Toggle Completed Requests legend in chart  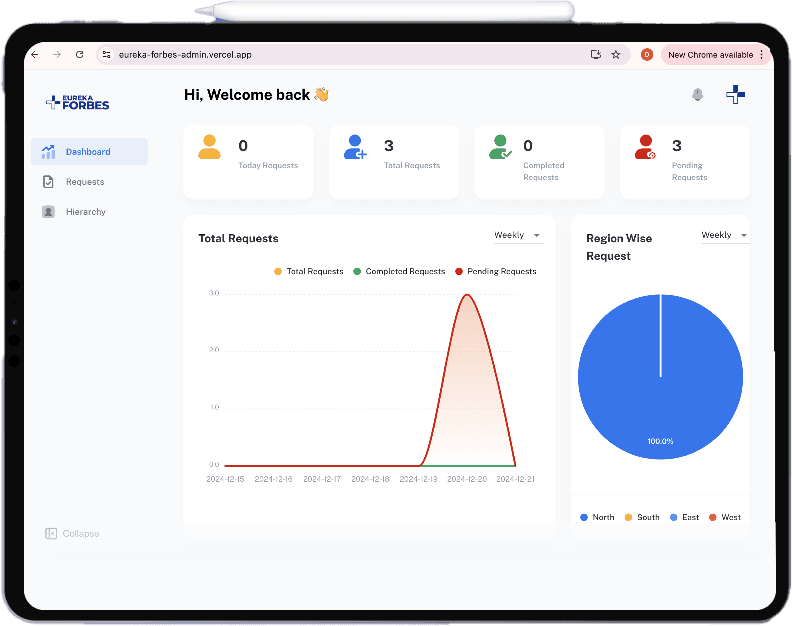tap(399, 271)
